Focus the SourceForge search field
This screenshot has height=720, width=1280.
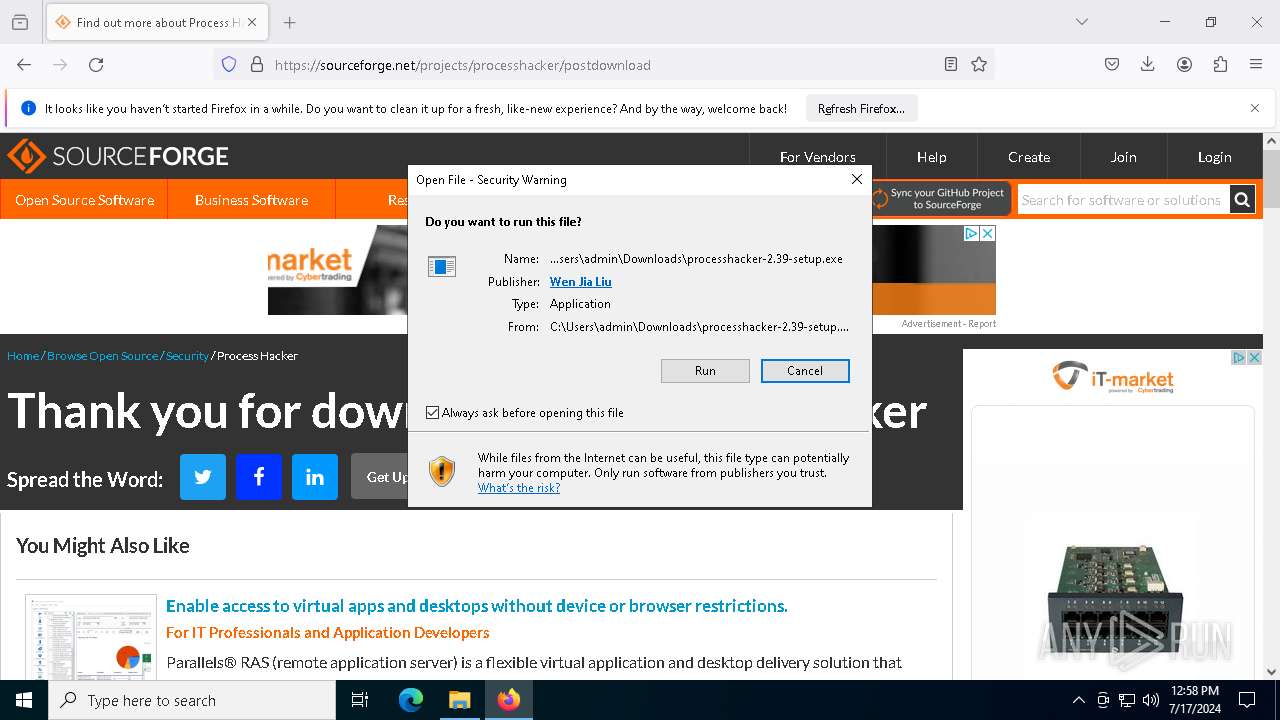(1122, 200)
